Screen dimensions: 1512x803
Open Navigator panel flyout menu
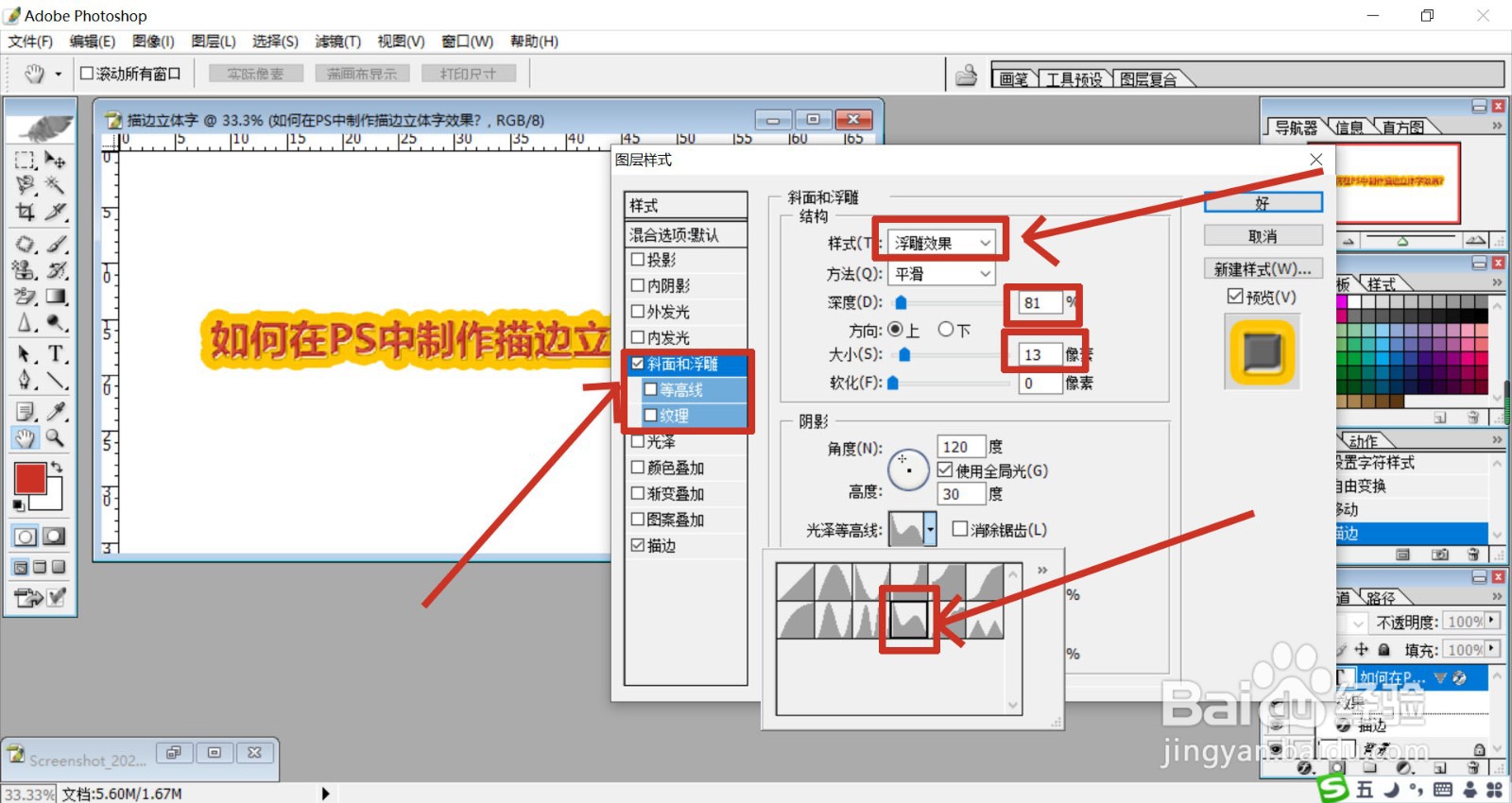click(1497, 126)
